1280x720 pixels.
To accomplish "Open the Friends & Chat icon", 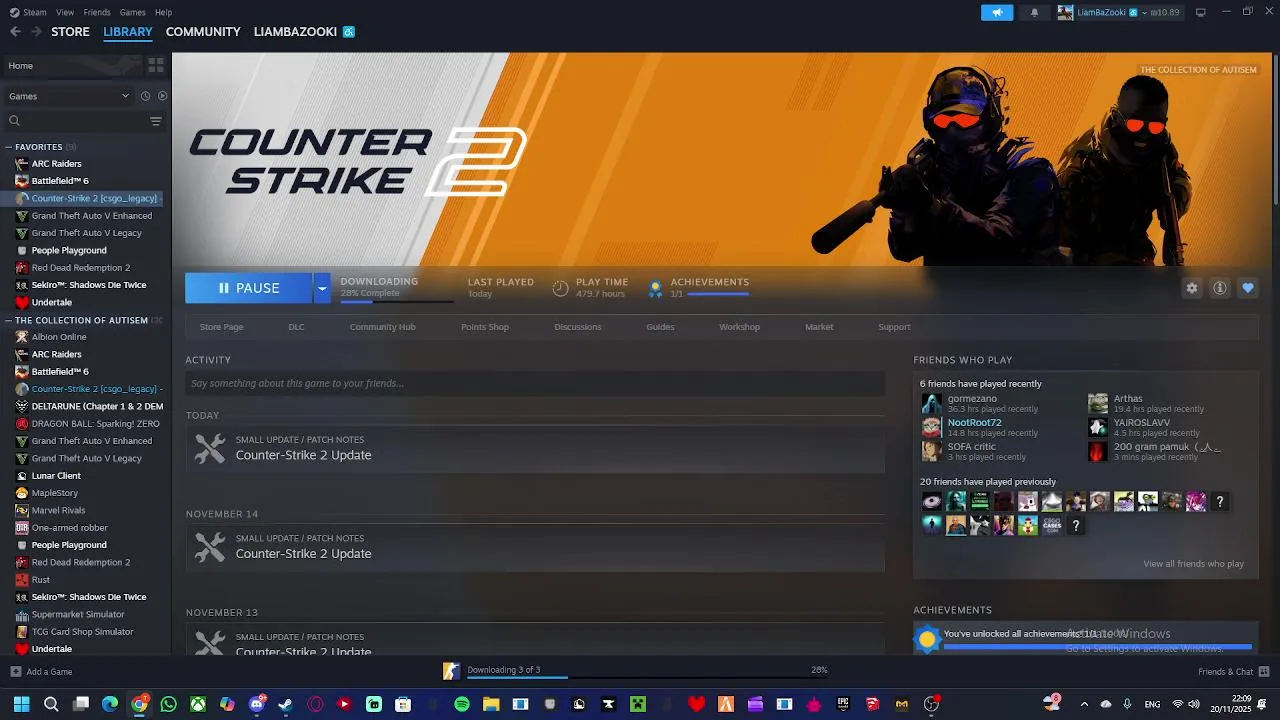I will point(1264,671).
